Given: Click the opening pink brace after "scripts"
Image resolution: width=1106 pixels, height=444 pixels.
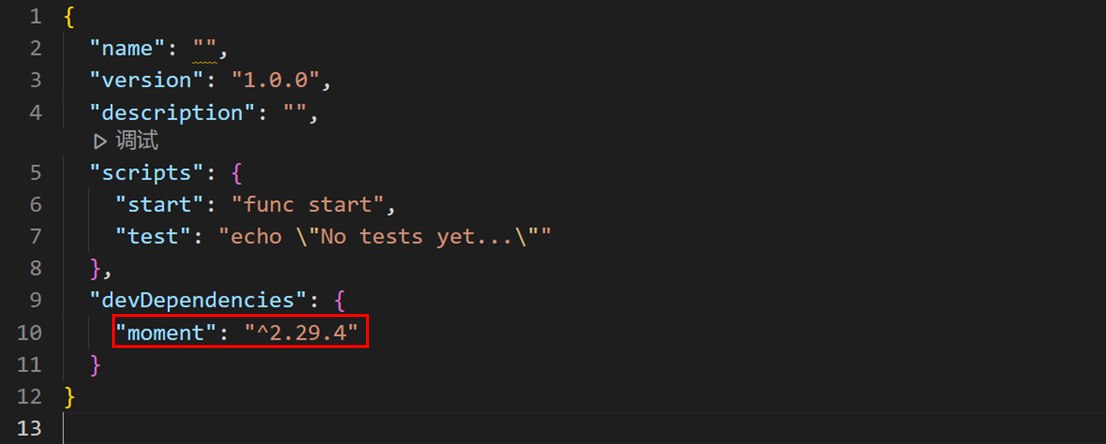Looking at the screenshot, I should tap(236, 173).
